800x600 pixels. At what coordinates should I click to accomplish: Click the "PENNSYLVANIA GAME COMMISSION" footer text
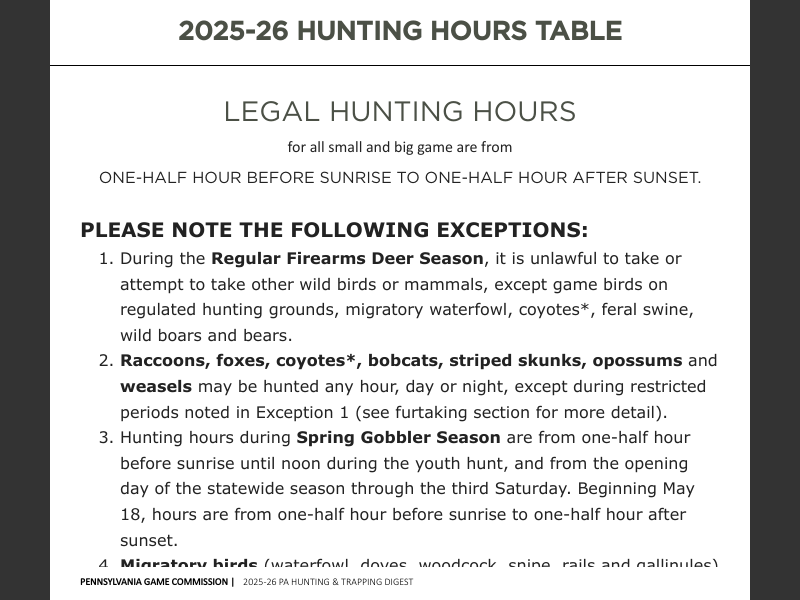click(x=154, y=581)
